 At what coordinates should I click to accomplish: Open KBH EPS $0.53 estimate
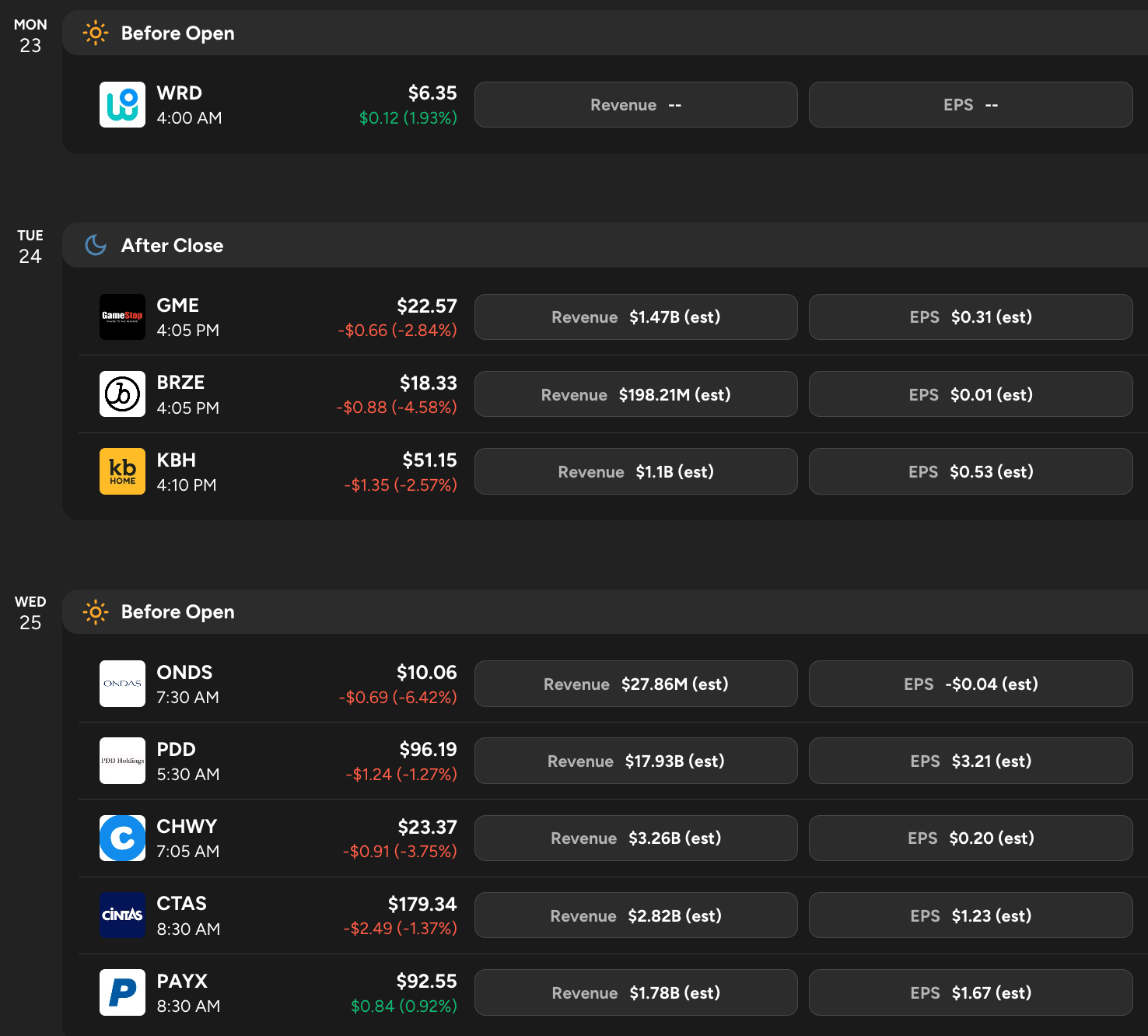pyautogui.click(x=971, y=471)
